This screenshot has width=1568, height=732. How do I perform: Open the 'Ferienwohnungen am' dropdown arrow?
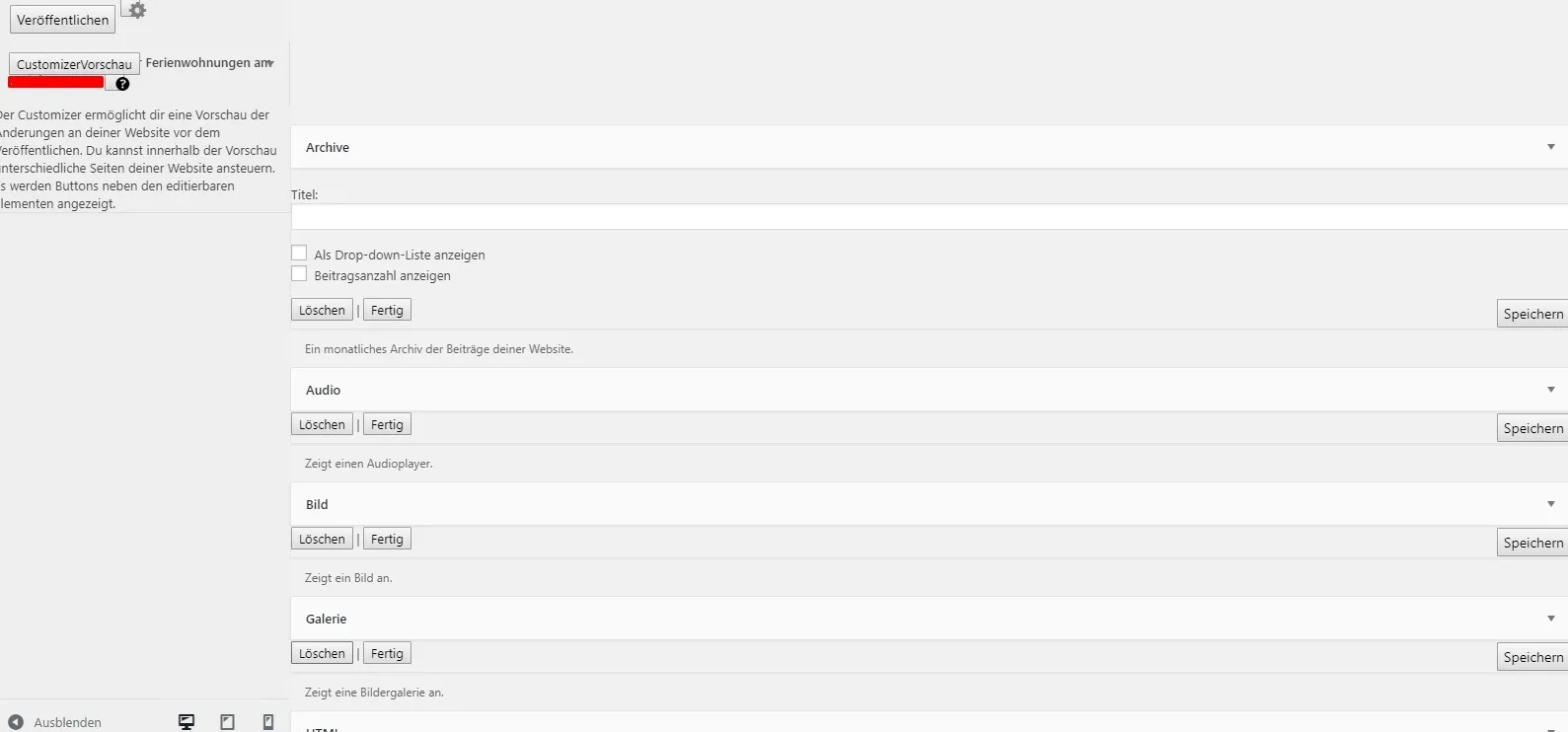click(270, 63)
